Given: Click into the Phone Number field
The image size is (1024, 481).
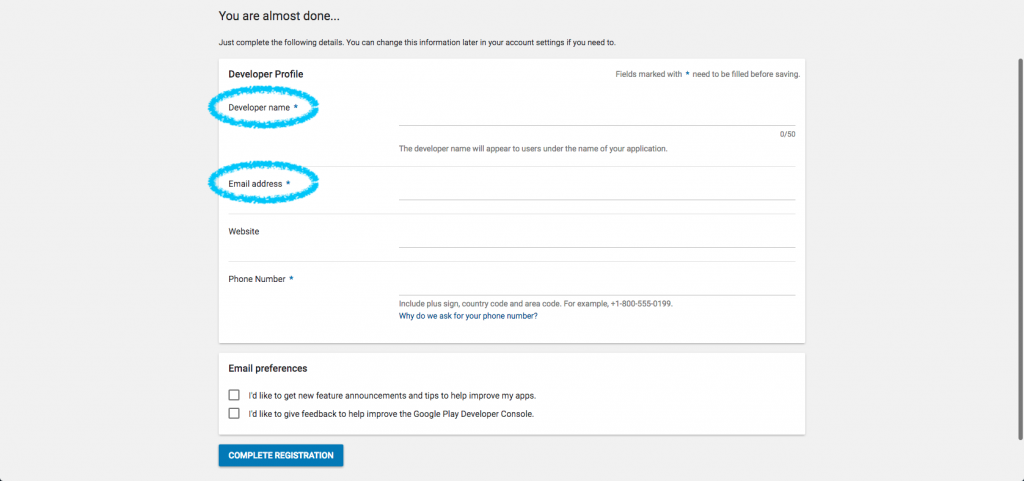Looking at the screenshot, I should tap(597, 286).
